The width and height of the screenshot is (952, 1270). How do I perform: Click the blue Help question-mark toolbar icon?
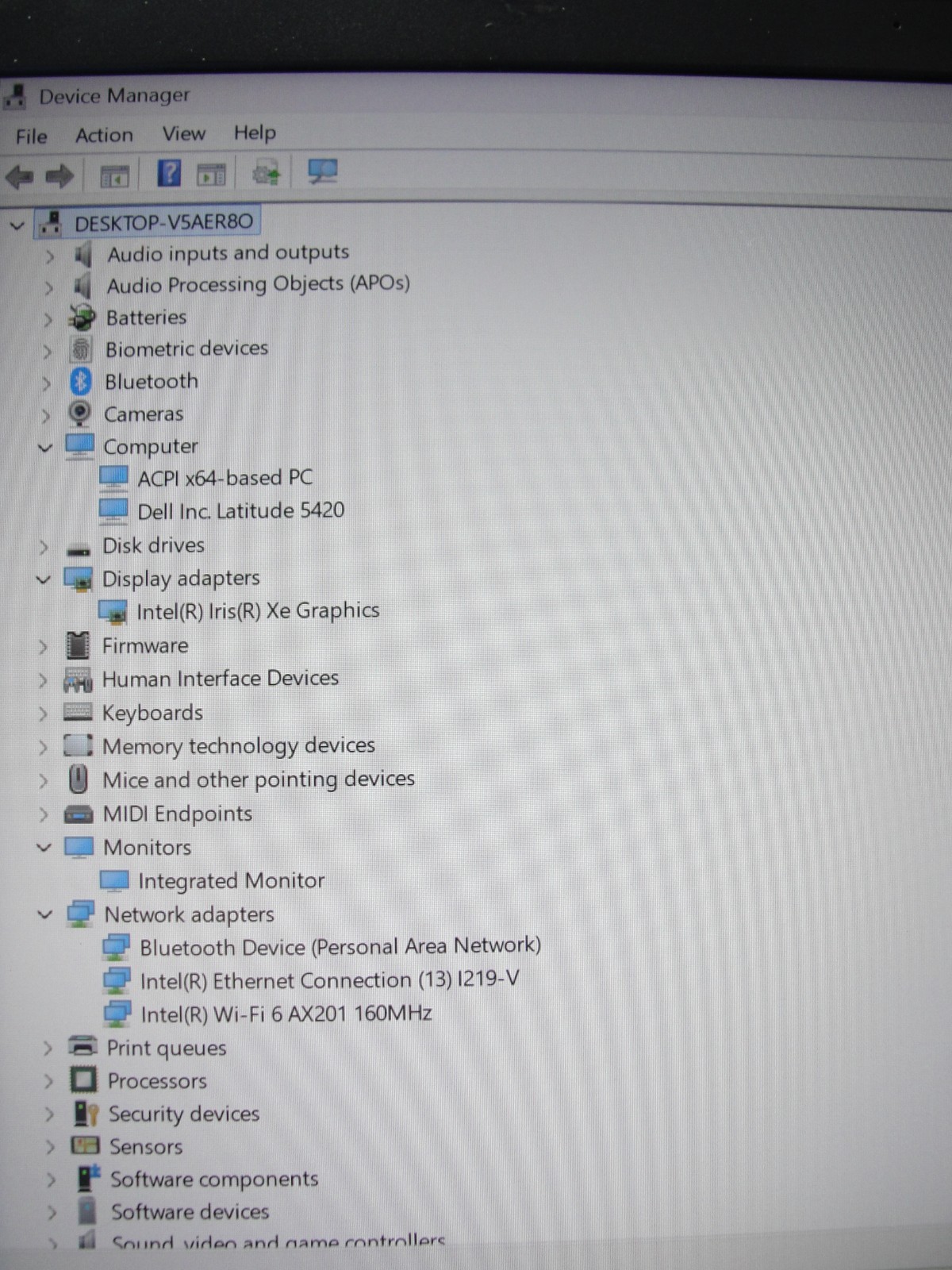[x=169, y=173]
